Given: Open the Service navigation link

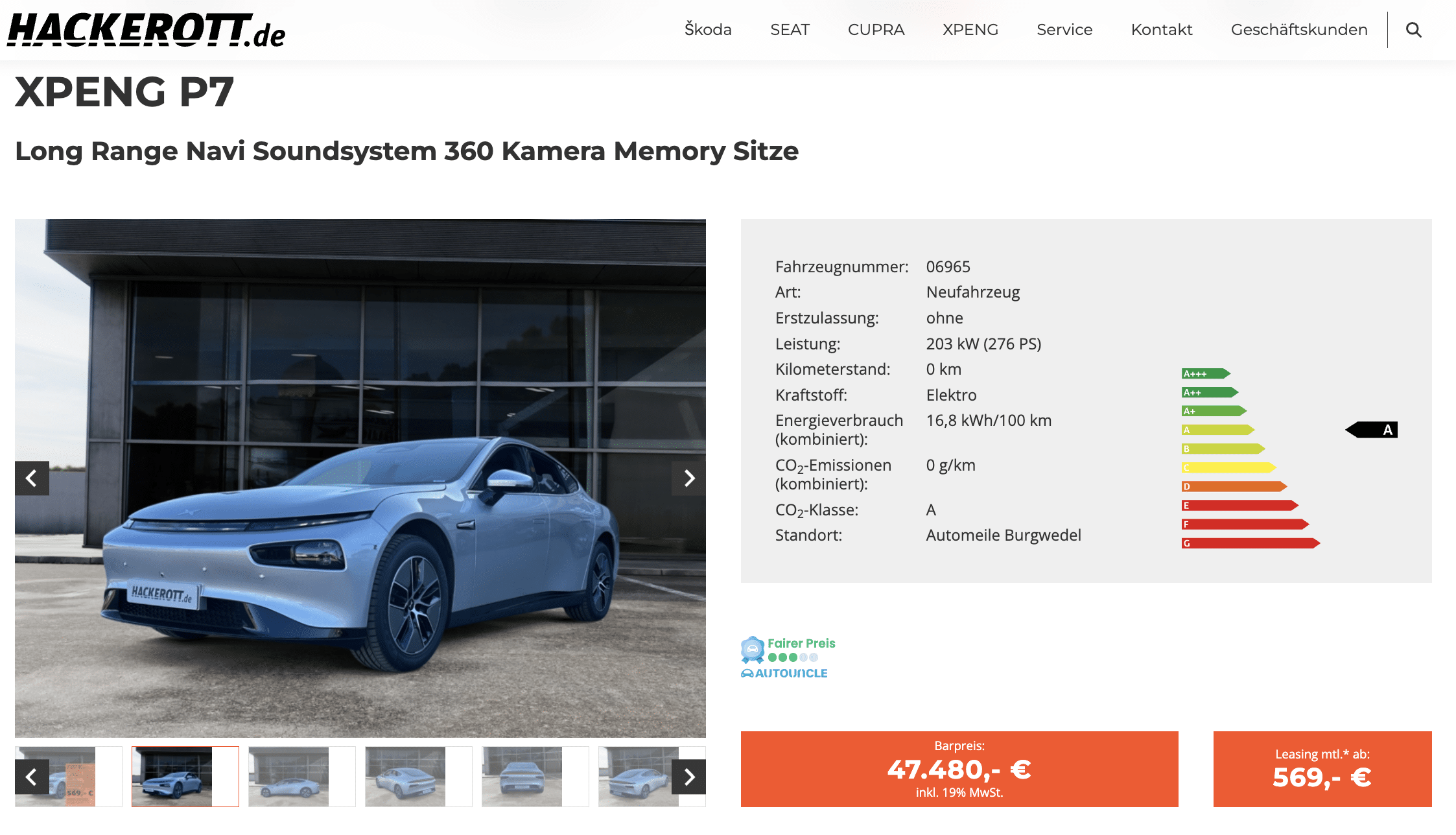Looking at the screenshot, I should [x=1064, y=30].
